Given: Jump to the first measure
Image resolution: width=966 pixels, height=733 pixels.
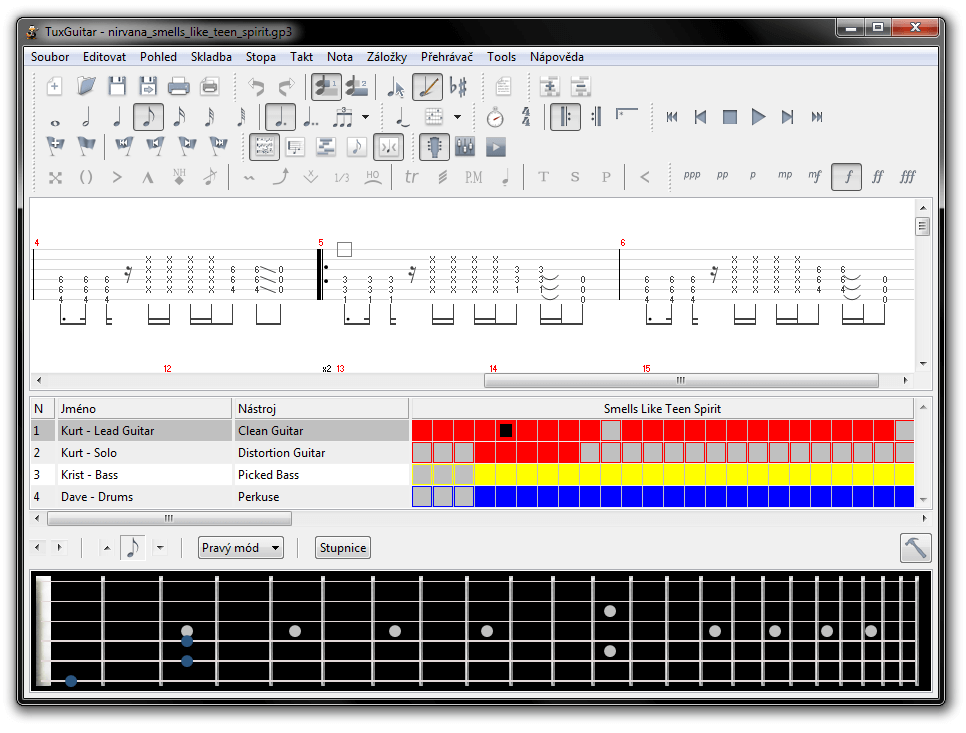Looking at the screenshot, I should click(672, 117).
